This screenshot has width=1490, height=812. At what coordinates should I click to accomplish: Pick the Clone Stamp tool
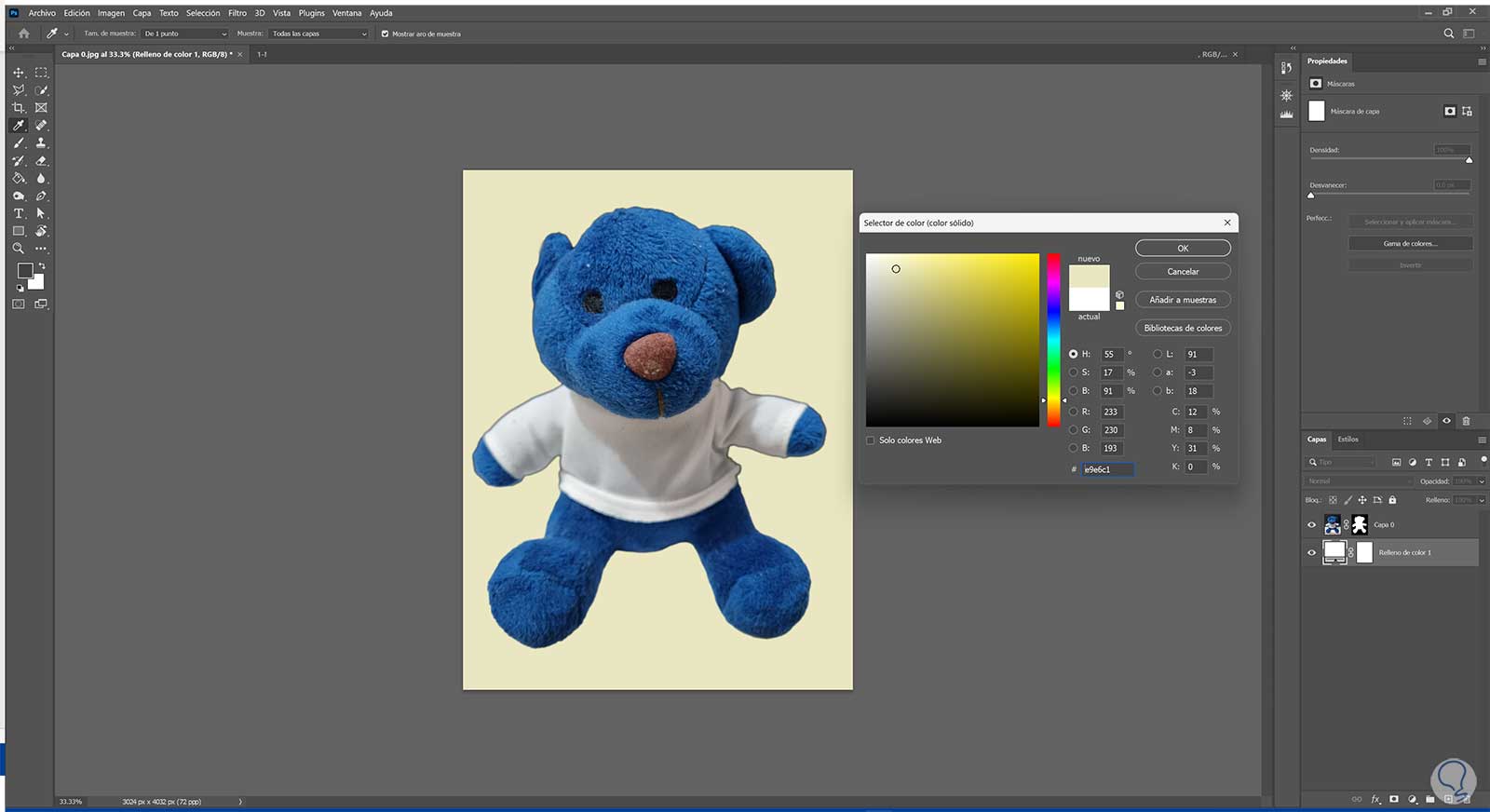pyautogui.click(x=41, y=143)
